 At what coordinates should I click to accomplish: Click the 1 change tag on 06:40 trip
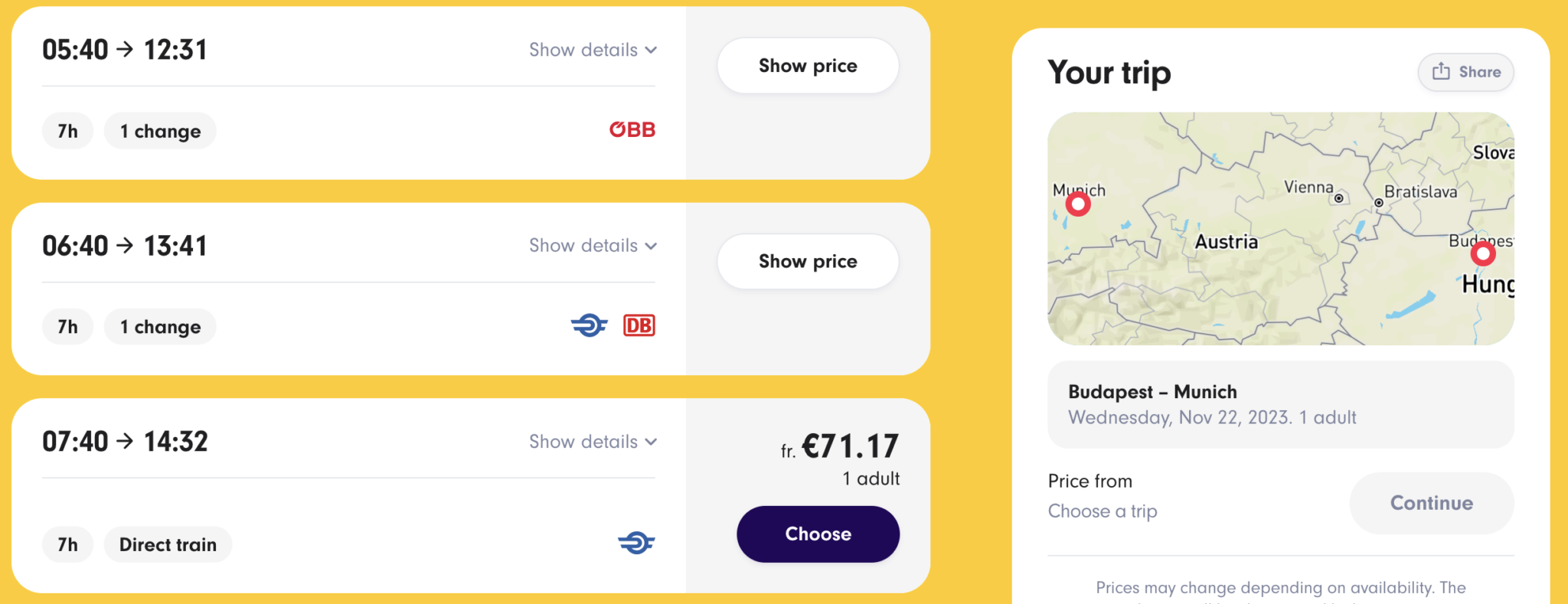pos(160,328)
